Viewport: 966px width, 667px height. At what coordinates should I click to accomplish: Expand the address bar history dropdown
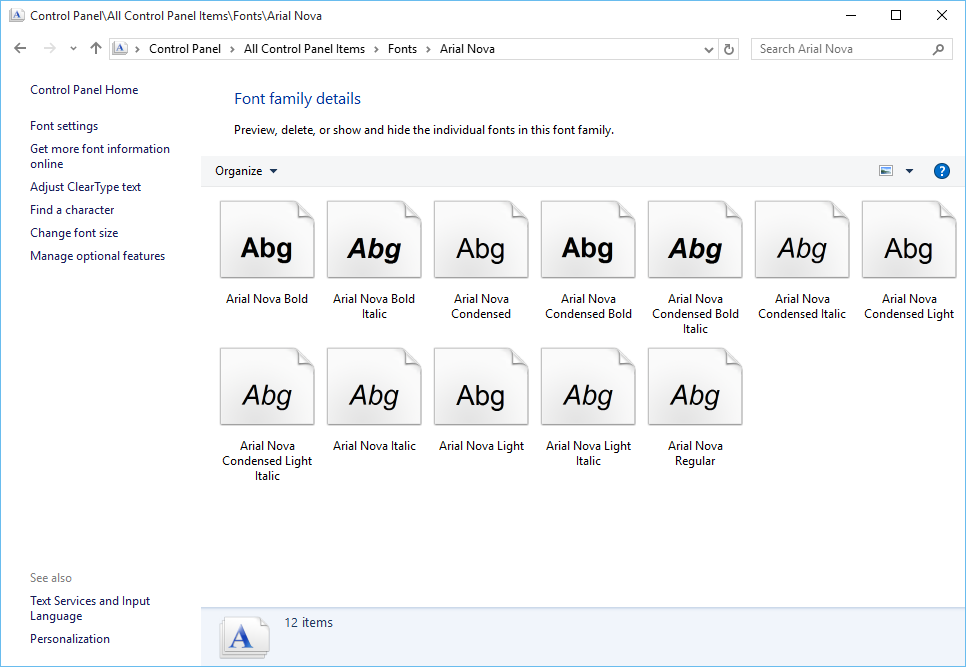click(708, 49)
